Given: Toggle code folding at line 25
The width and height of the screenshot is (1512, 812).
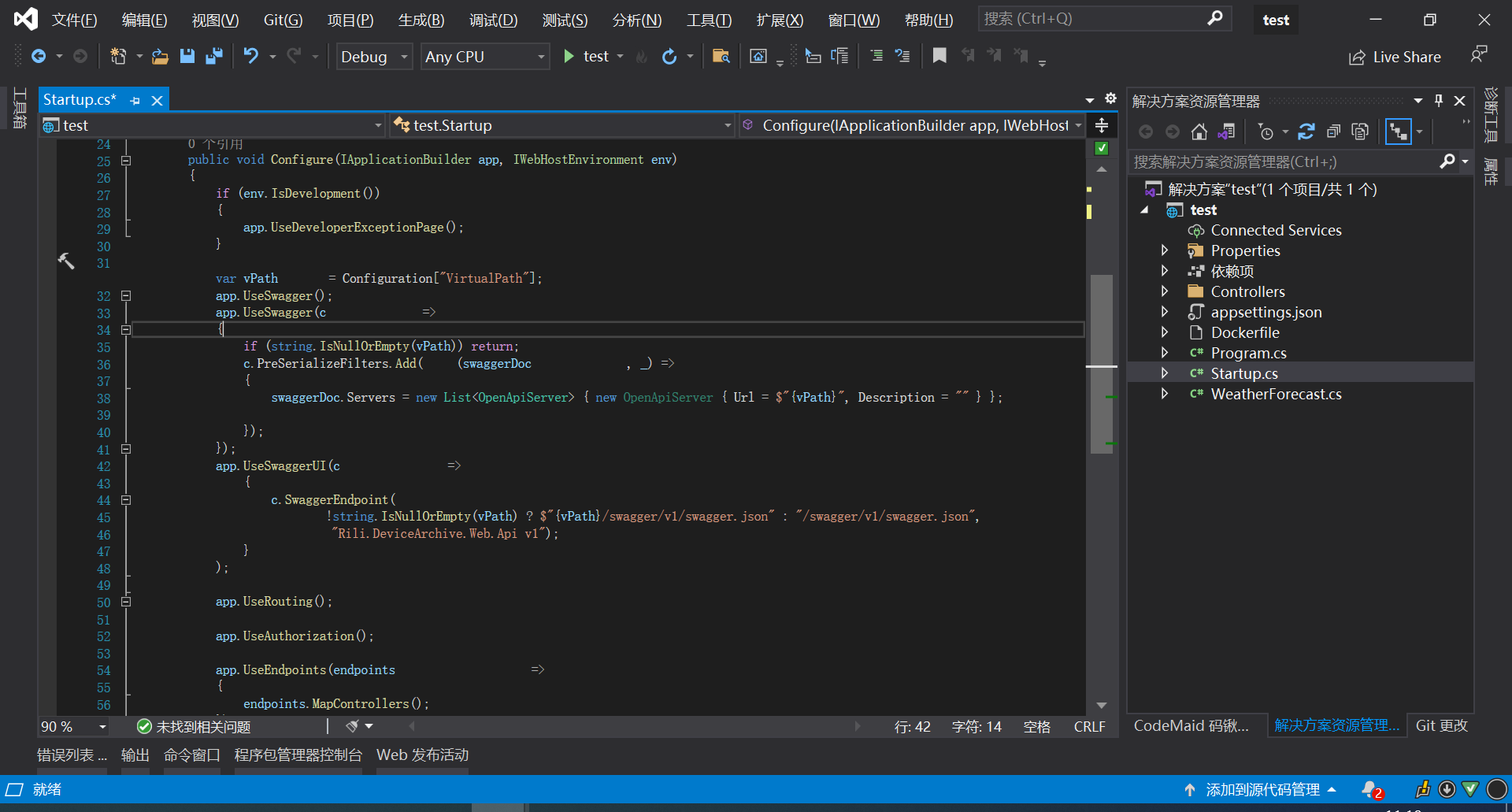Looking at the screenshot, I should [x=126, y=161].
